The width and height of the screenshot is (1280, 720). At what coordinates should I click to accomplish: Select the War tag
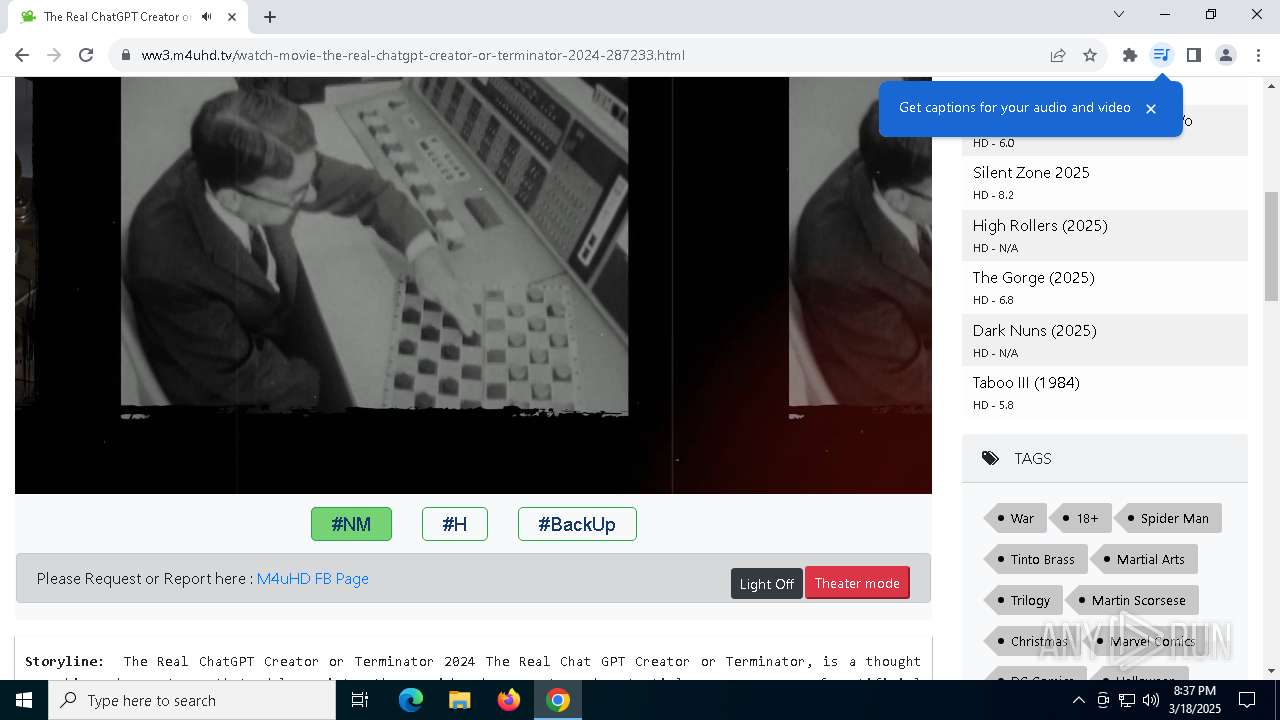click(1016, 518)
